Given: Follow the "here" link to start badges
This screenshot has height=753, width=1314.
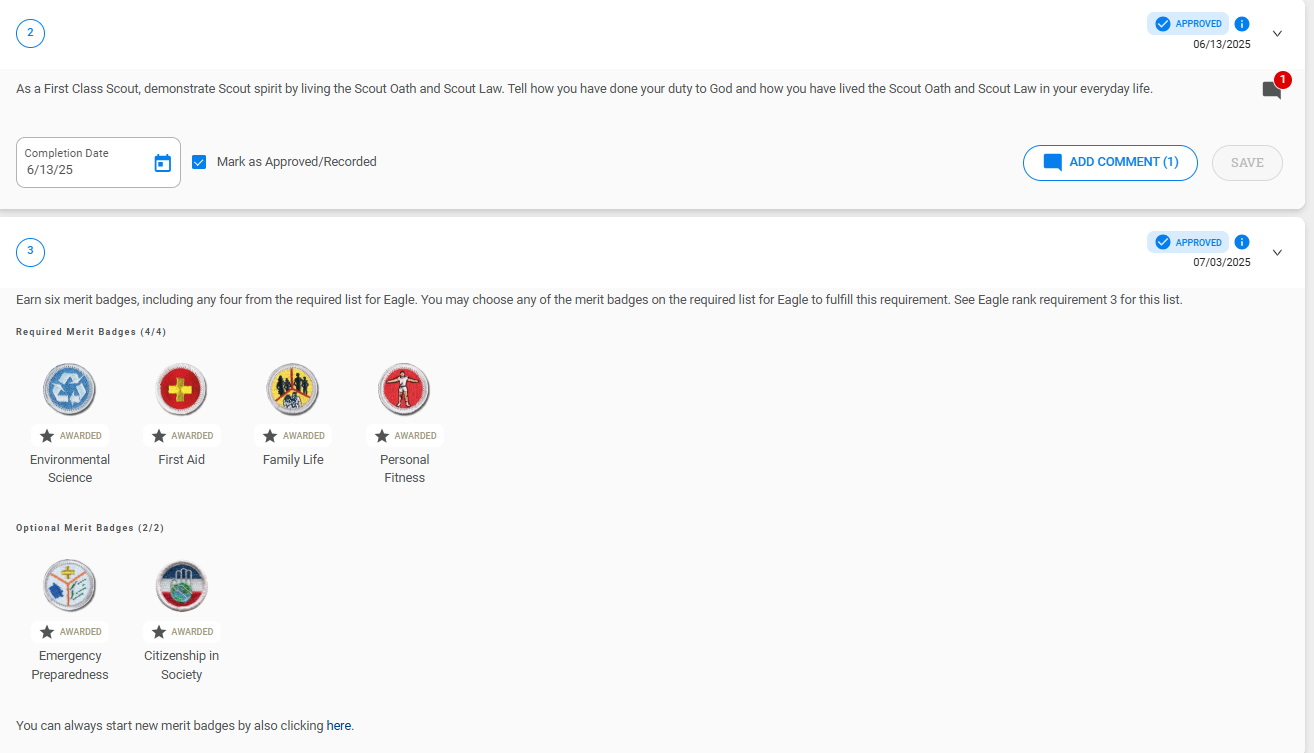Looking at the screenshot, I should pyautogui.click(x=339, y=725).
